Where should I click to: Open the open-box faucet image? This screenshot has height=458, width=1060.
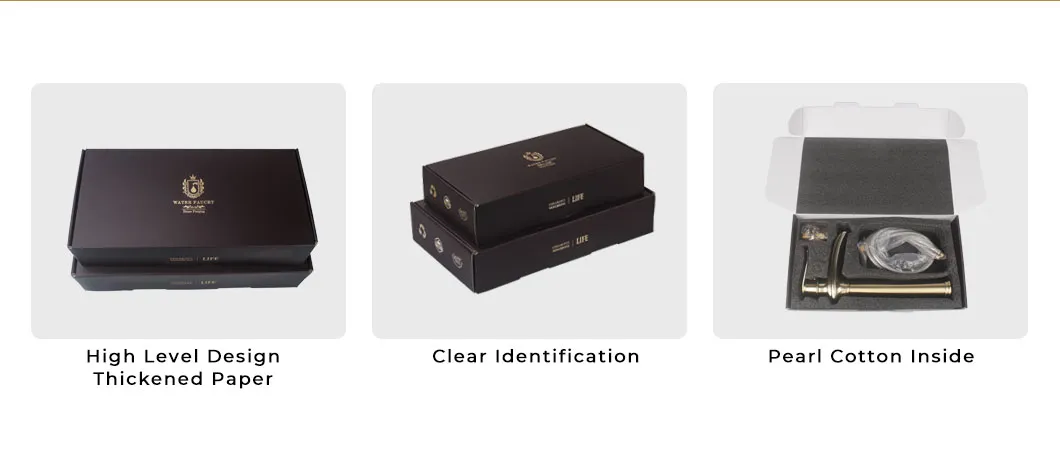870,210
